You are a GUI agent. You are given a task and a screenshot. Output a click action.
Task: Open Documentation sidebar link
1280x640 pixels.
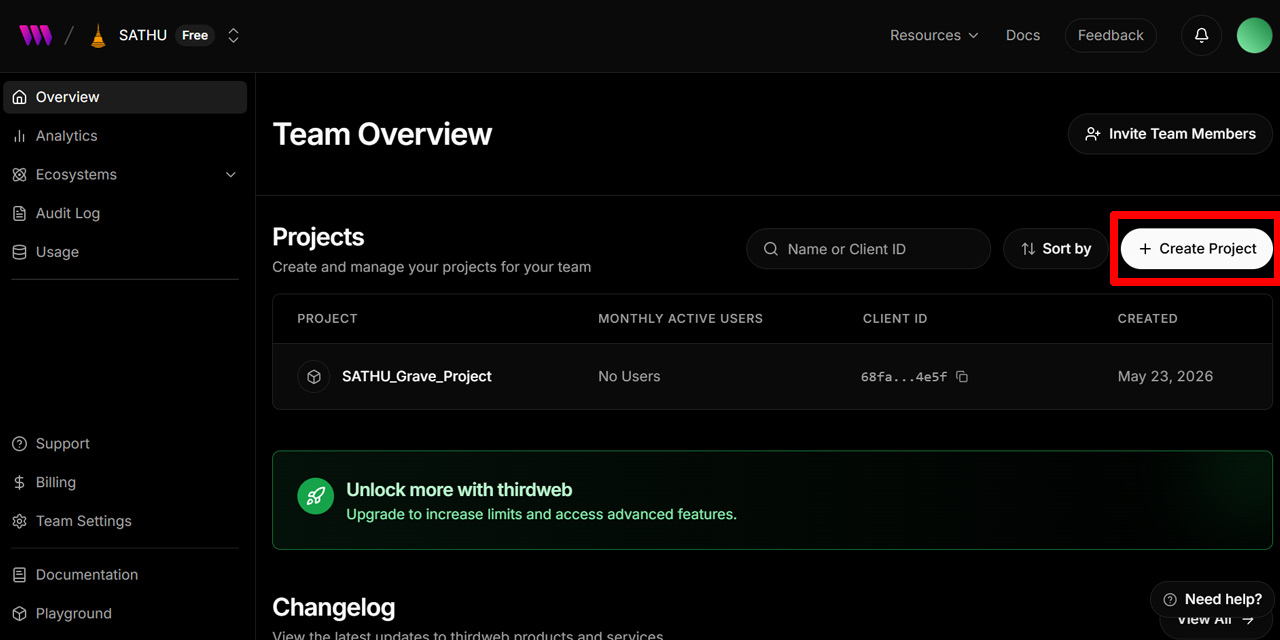[x=125, y=575]
